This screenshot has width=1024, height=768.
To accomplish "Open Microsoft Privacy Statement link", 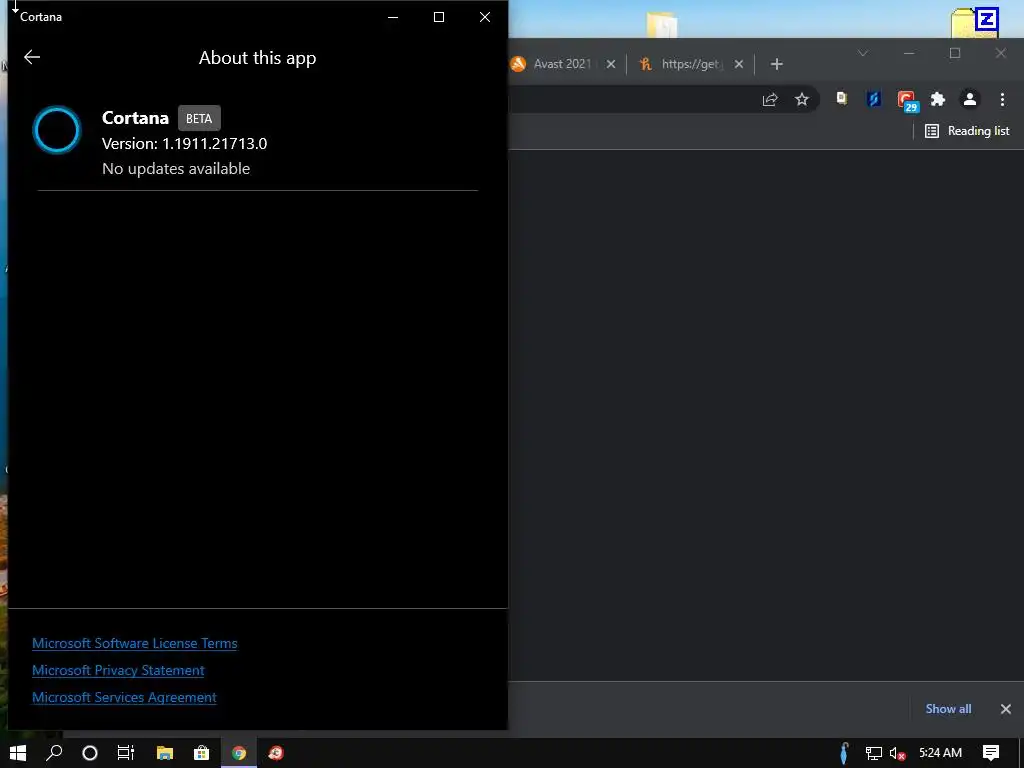I will tap(118, 671).
